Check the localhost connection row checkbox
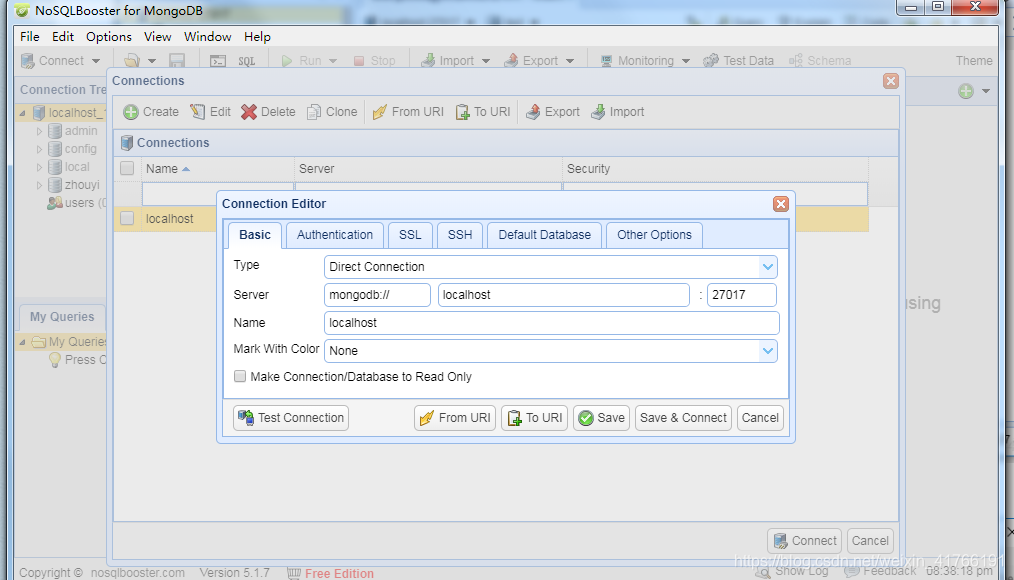The image size is (1014, 580). tap(127, 219)
